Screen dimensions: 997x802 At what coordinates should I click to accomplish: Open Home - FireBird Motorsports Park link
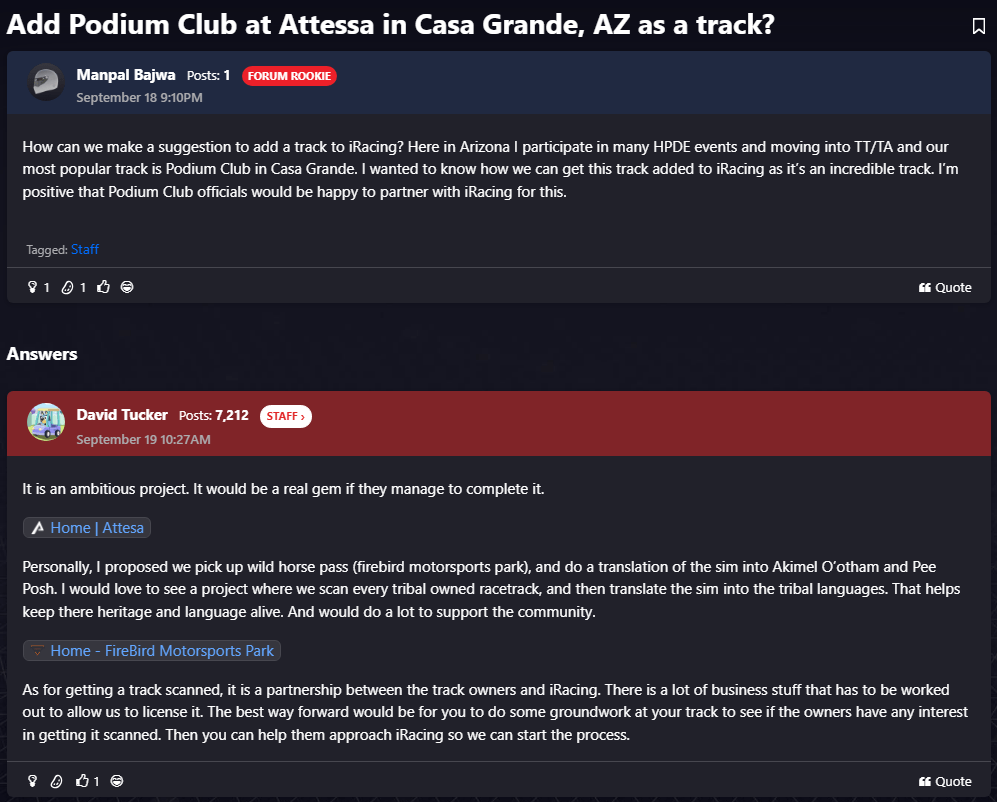(x=152, y=650)
